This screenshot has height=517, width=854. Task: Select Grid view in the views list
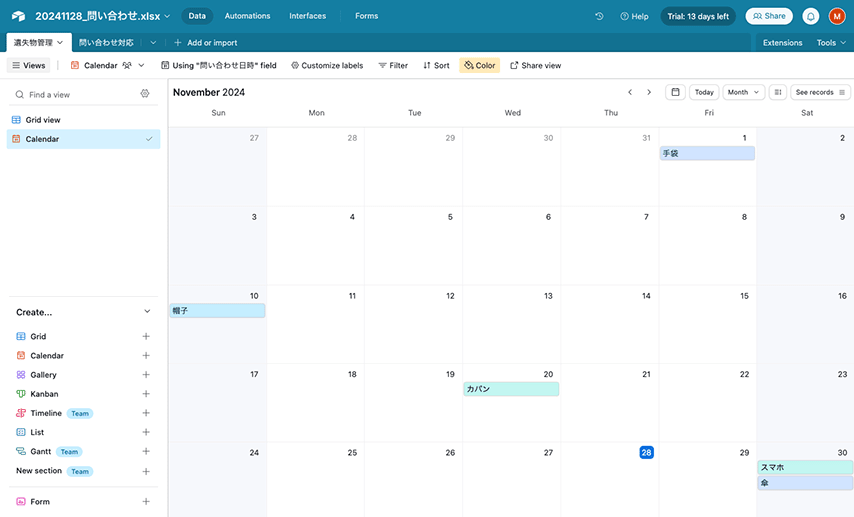click(83, 120)
